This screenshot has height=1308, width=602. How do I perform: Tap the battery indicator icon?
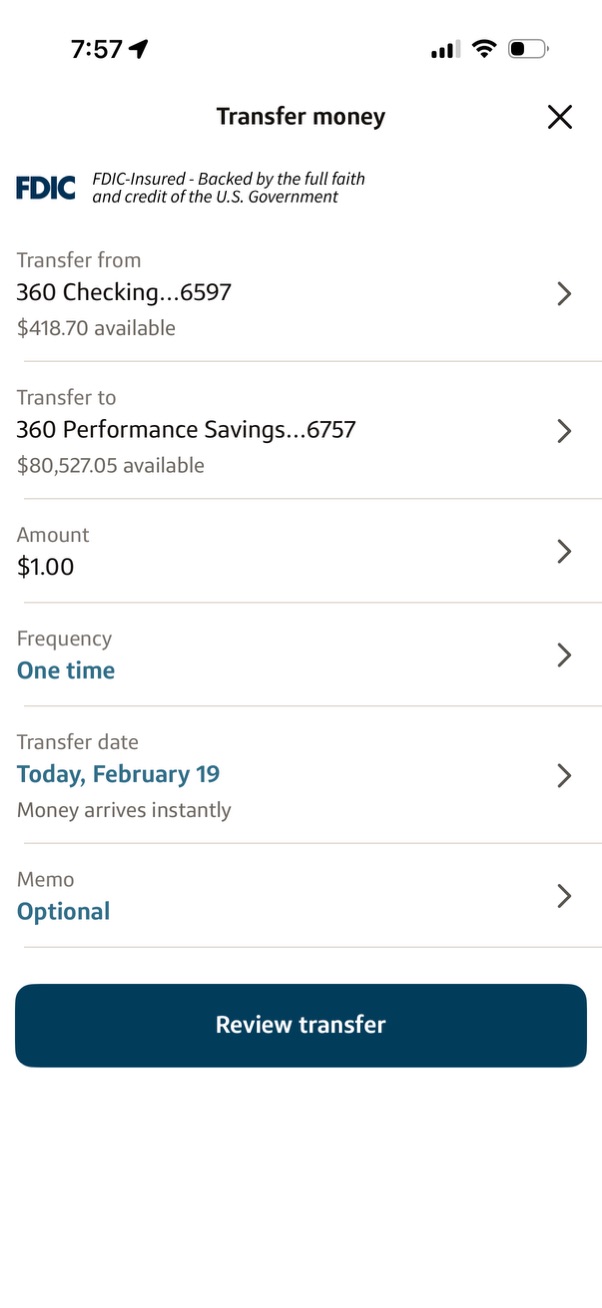(527, 48)
